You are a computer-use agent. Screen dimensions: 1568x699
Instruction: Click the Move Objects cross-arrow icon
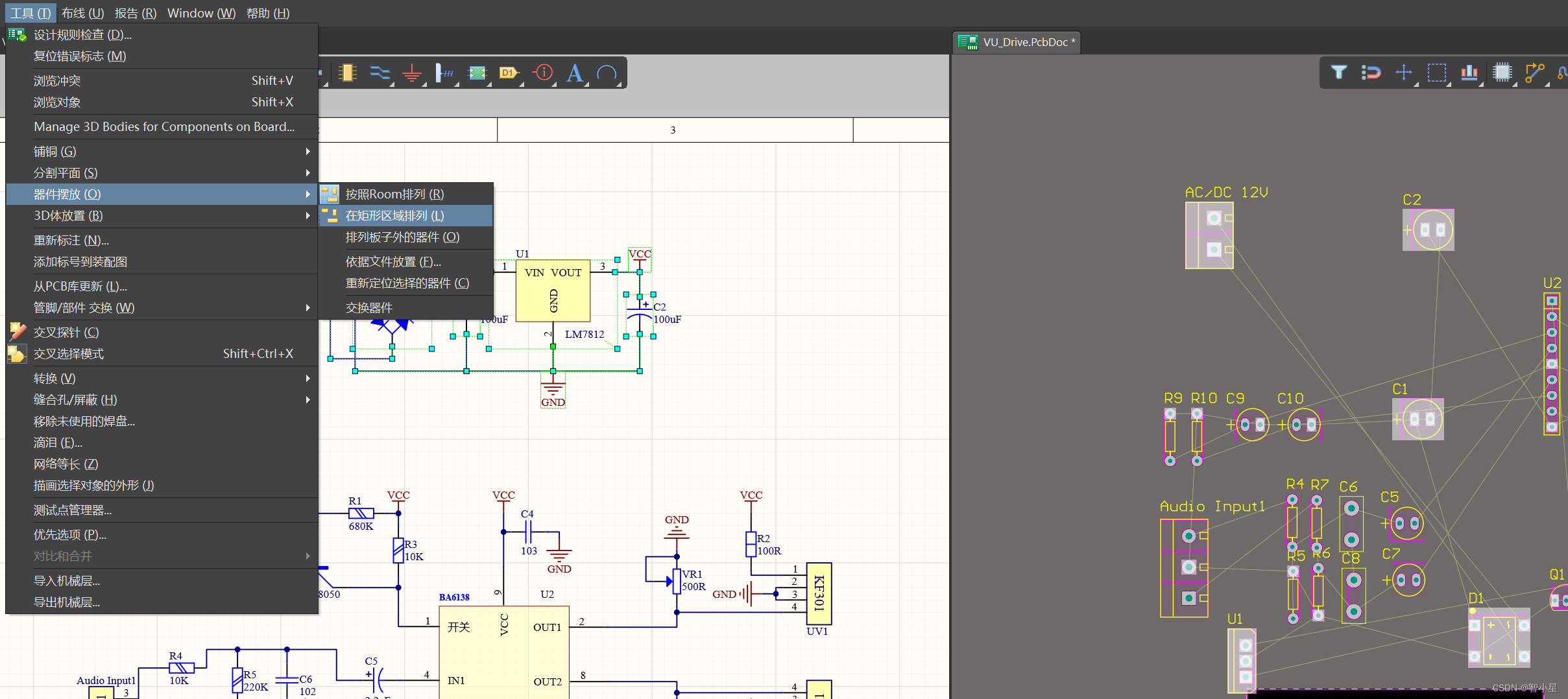(x=1404, y=72)
